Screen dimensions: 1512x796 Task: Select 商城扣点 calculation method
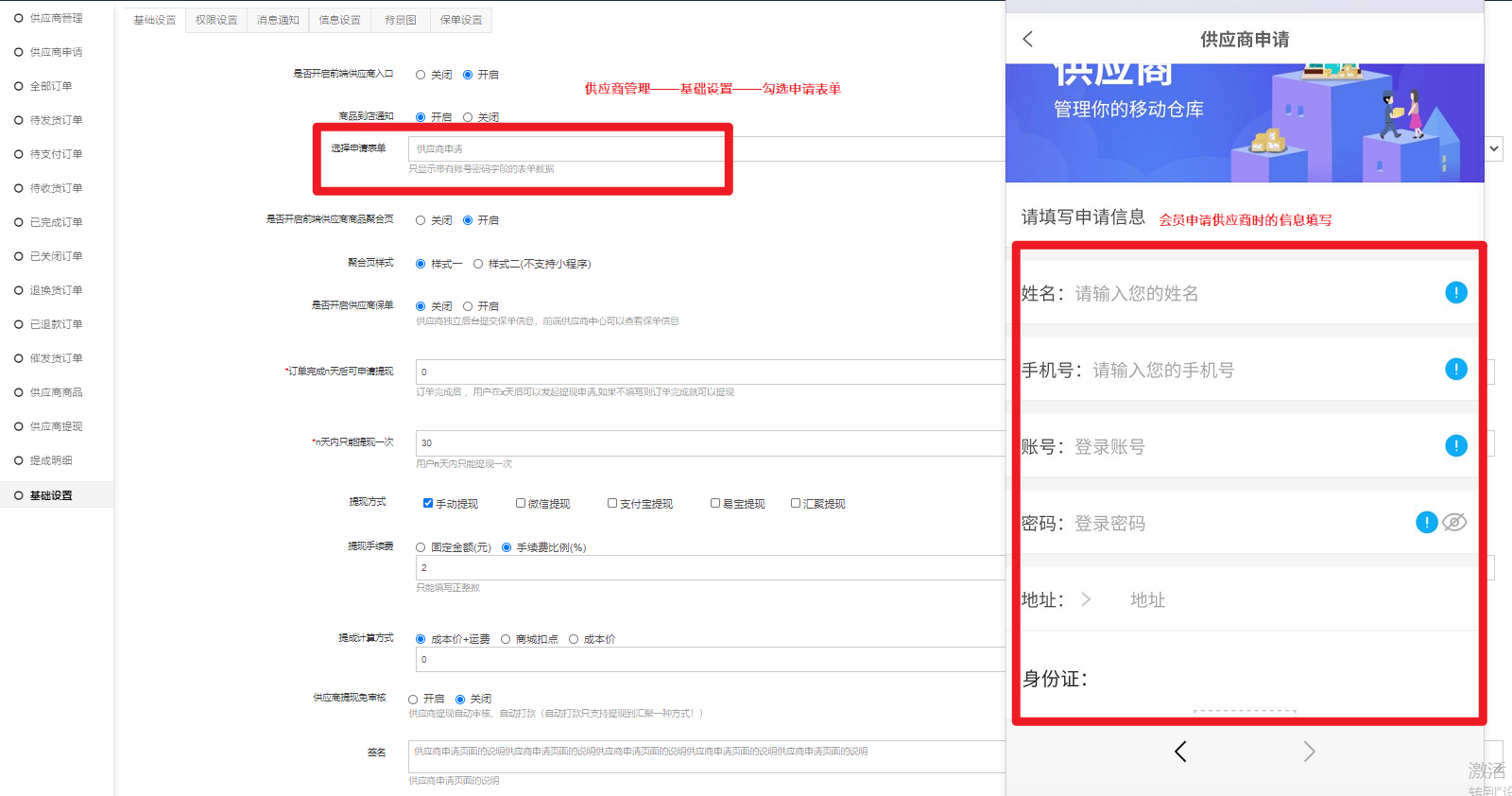(506, 639)
